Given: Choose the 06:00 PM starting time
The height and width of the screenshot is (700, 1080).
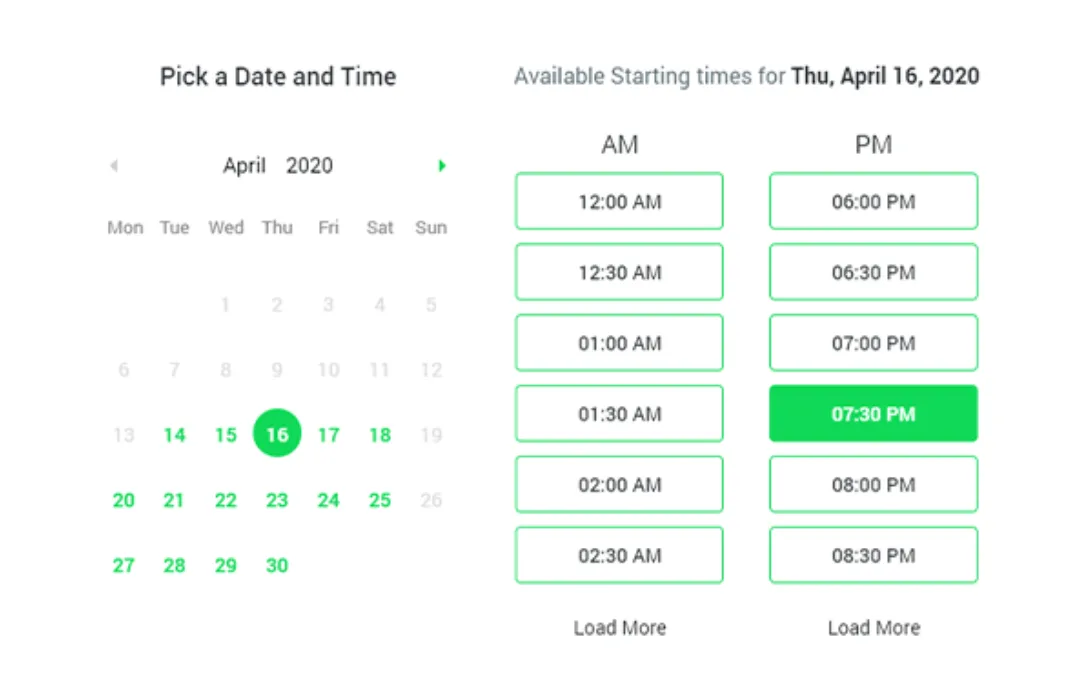Looking at the screenshot, I should (x=873, y=202).
